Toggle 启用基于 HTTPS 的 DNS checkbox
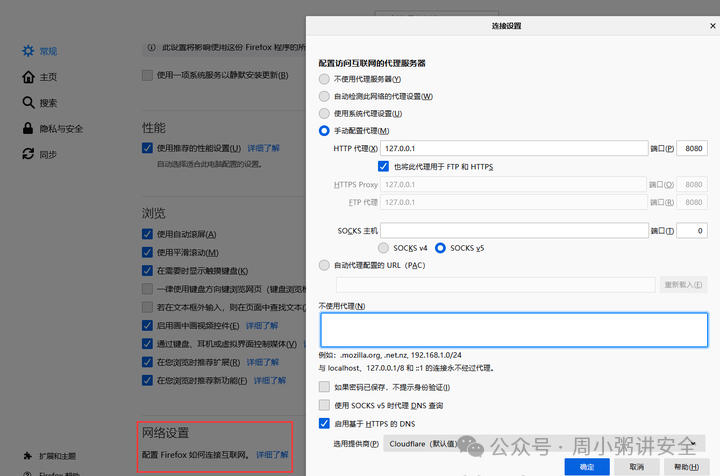720x476 pixels. pos(324,423)
